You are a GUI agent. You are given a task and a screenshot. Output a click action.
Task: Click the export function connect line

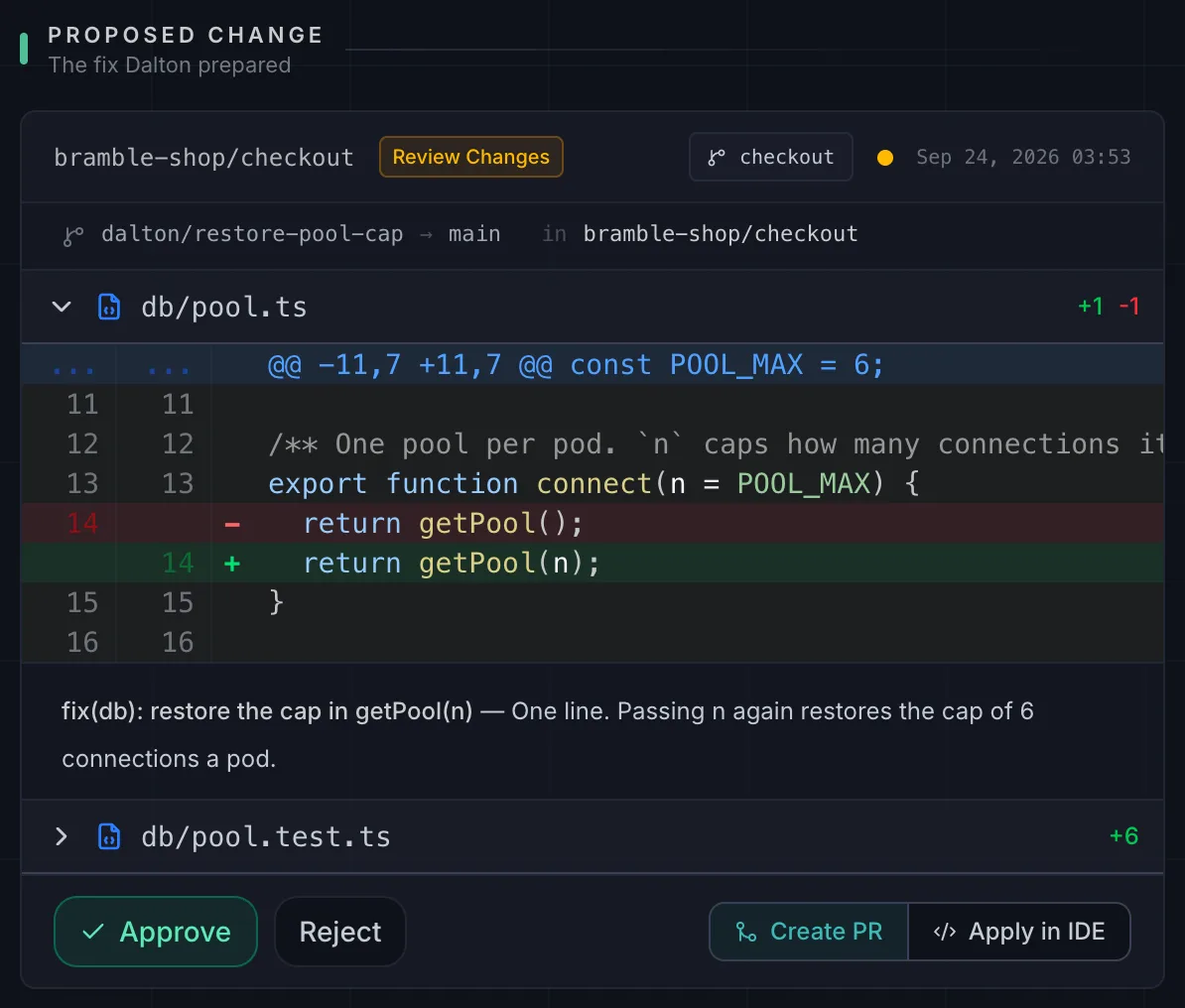point(592,483)
